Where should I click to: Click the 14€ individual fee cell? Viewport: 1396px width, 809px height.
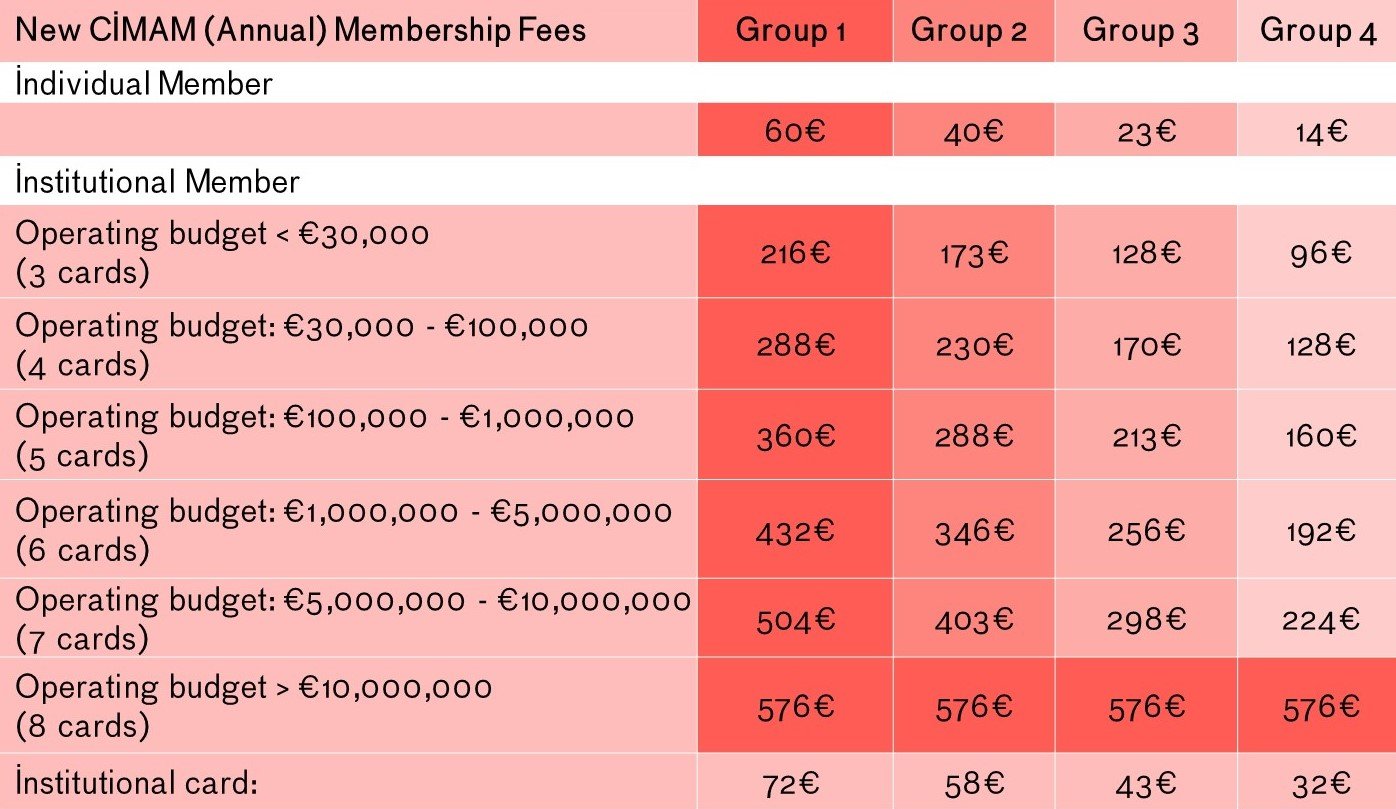pyautogui.click(x=1319, y=131)
